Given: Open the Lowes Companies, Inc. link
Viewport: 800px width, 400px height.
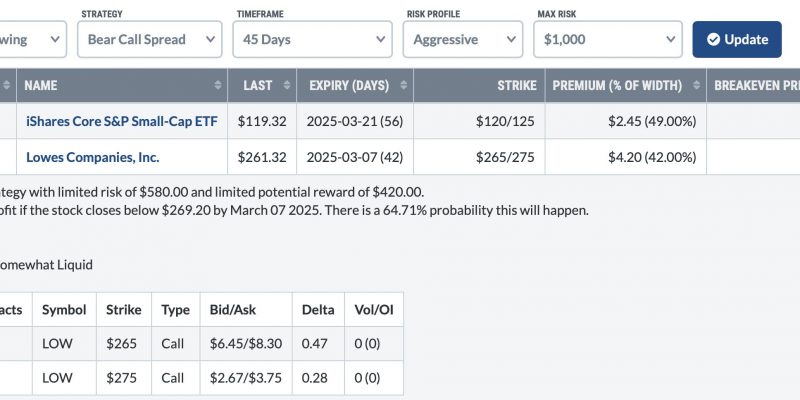Looking at the screenshot, I should coord(92,157).
